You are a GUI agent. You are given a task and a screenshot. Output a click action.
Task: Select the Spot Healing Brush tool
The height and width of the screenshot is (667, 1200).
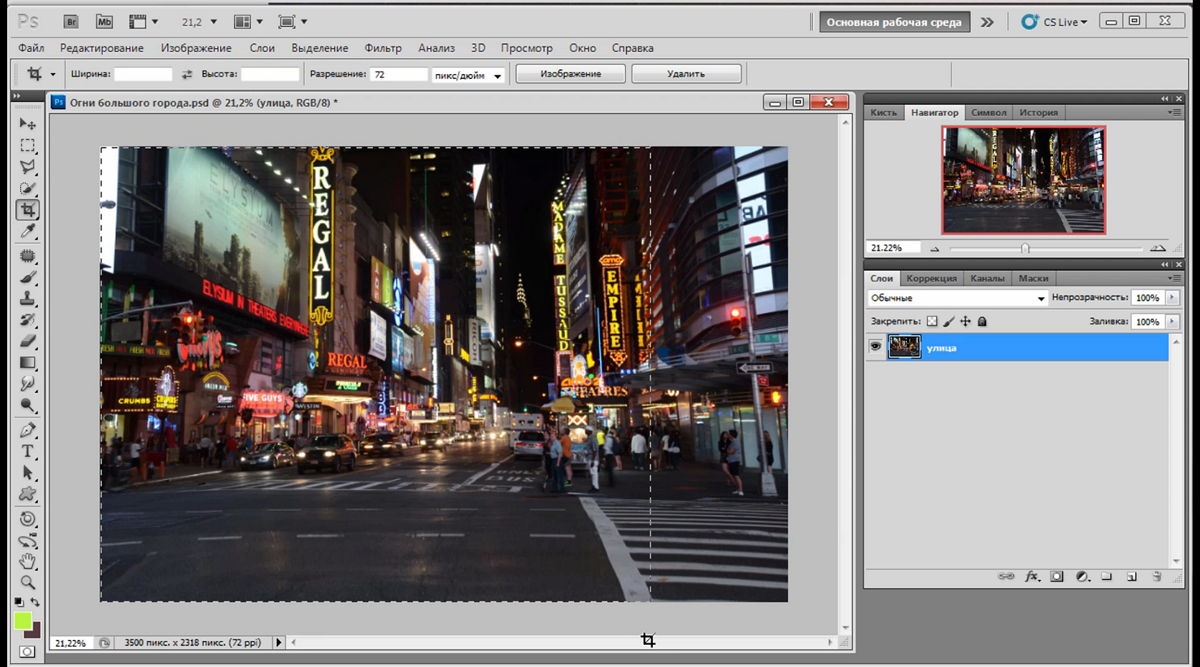(28, 256)
